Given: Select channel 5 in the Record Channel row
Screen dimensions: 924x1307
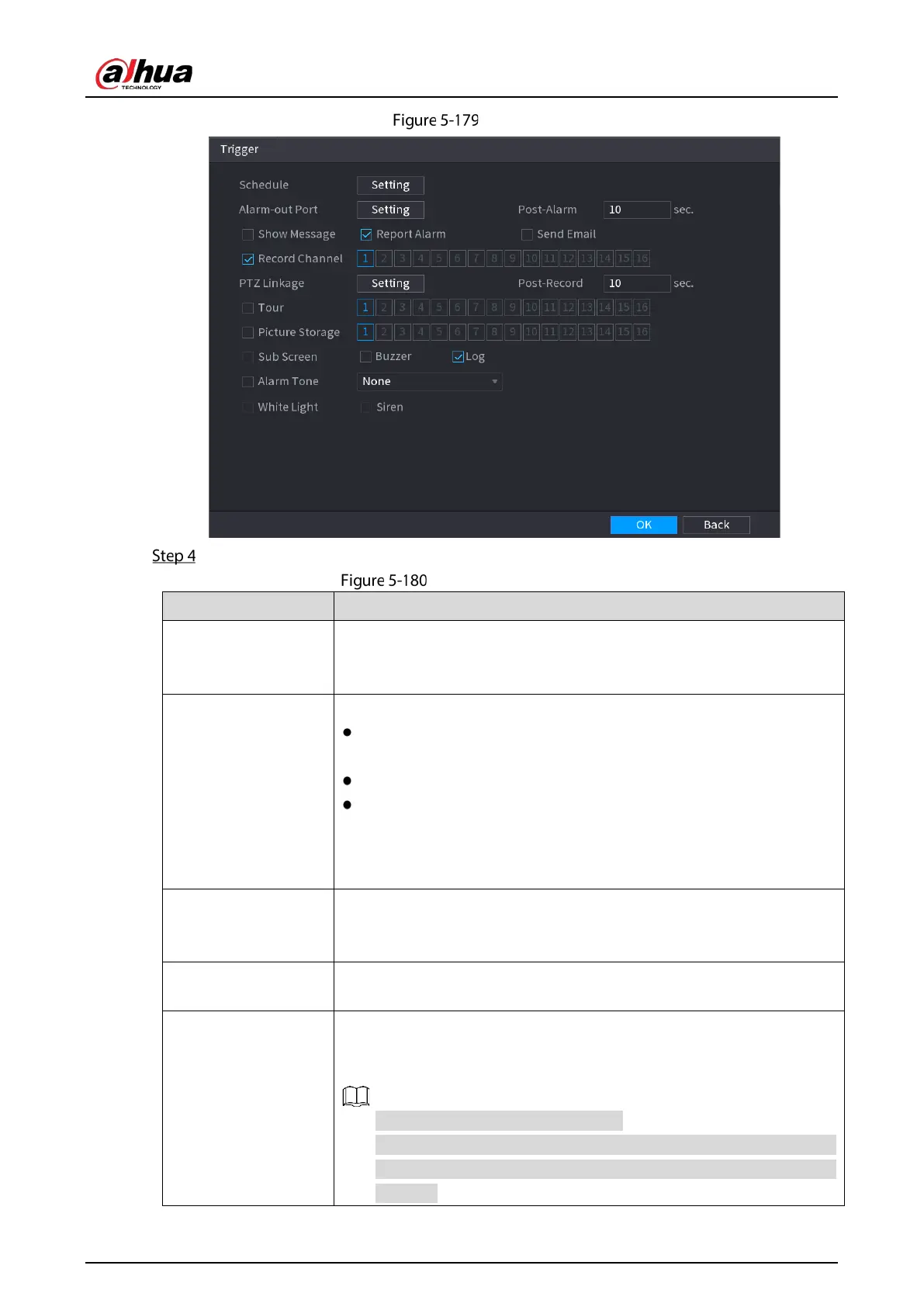Looking at the screenshot, I should pos(439,258).
